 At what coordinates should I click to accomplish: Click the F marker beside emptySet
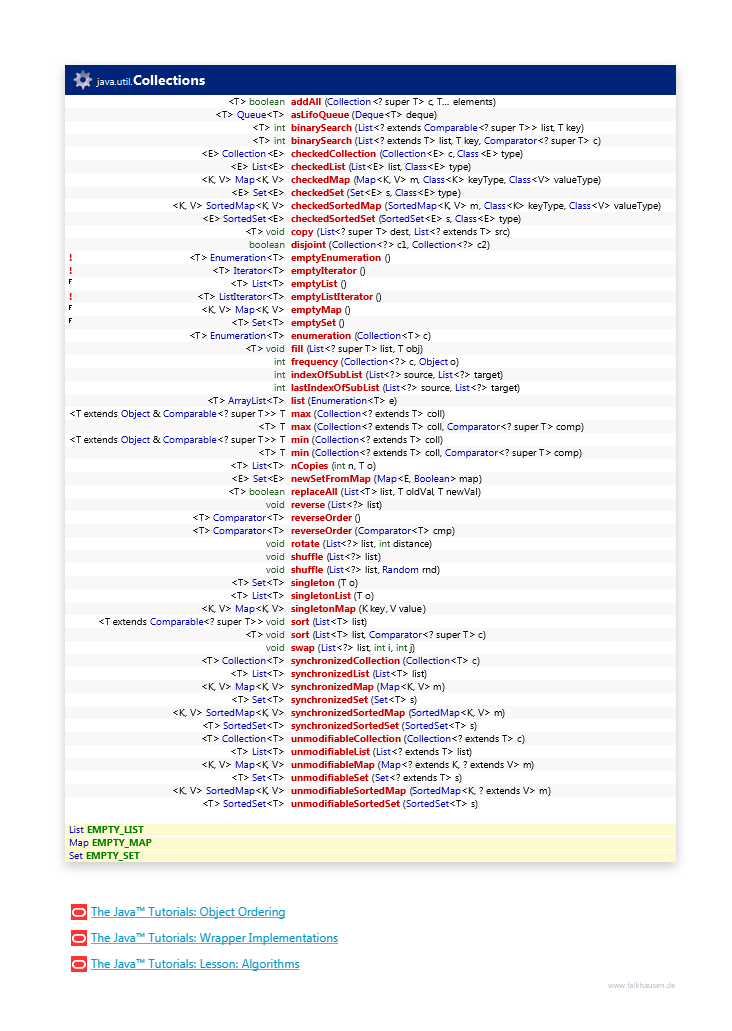click(x=70, y=321)
